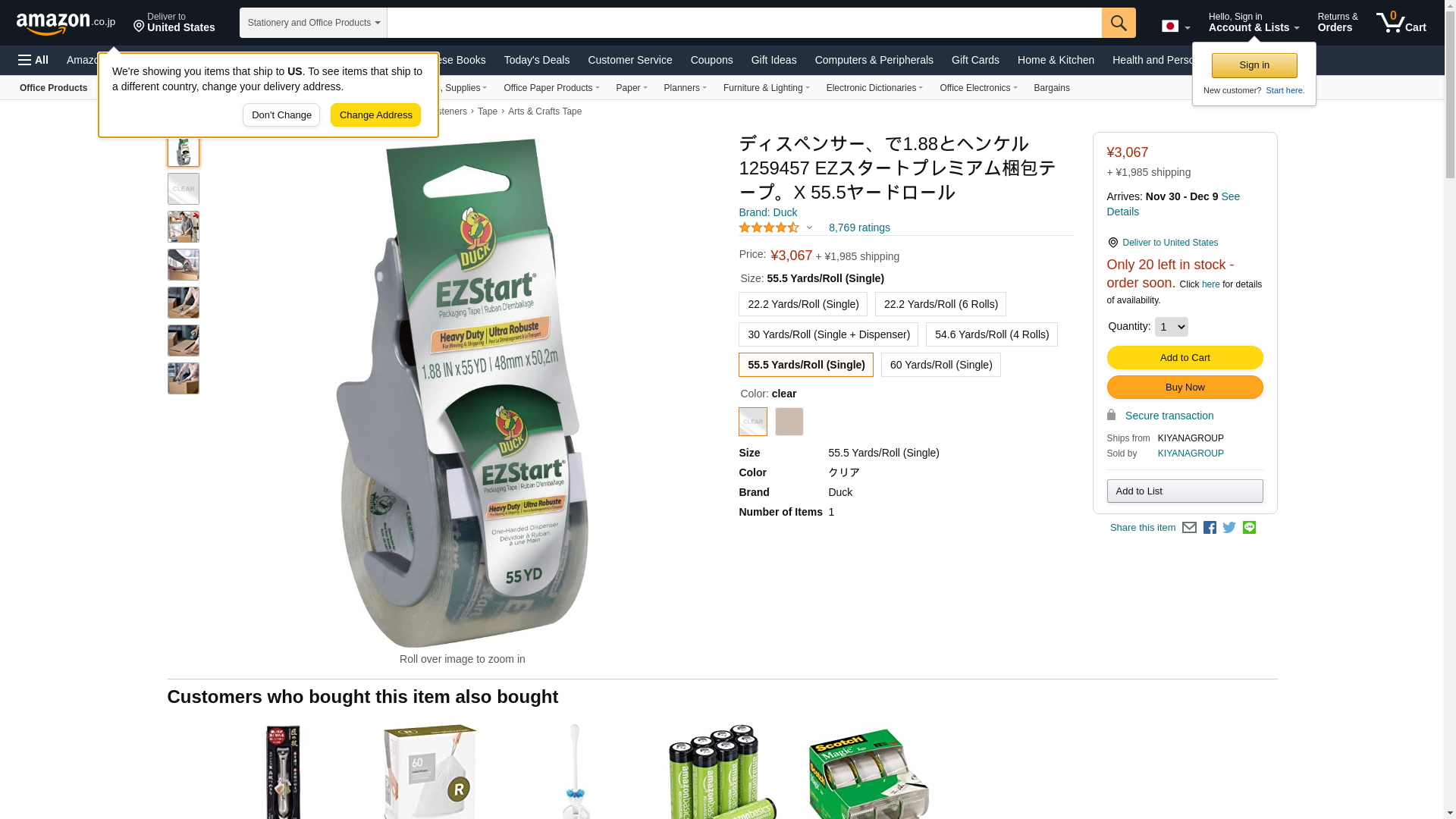
Task: Click the Add to Cart button
Action: coord(1185,358)
